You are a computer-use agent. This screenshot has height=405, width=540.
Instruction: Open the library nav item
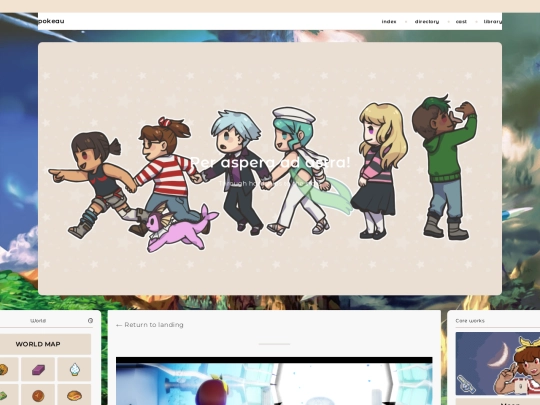point(492,21)
